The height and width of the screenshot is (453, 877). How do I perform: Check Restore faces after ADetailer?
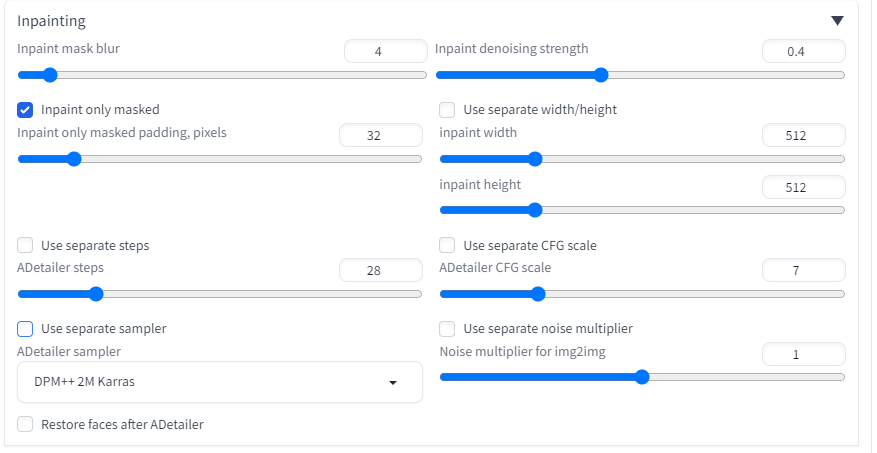point(26,424)
